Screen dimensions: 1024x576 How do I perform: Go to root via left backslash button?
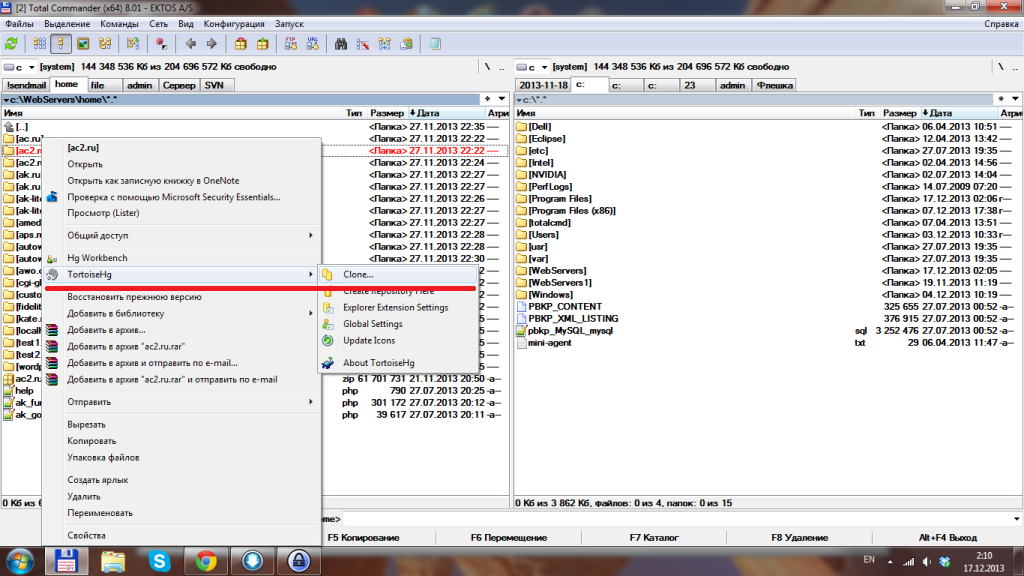487,67
